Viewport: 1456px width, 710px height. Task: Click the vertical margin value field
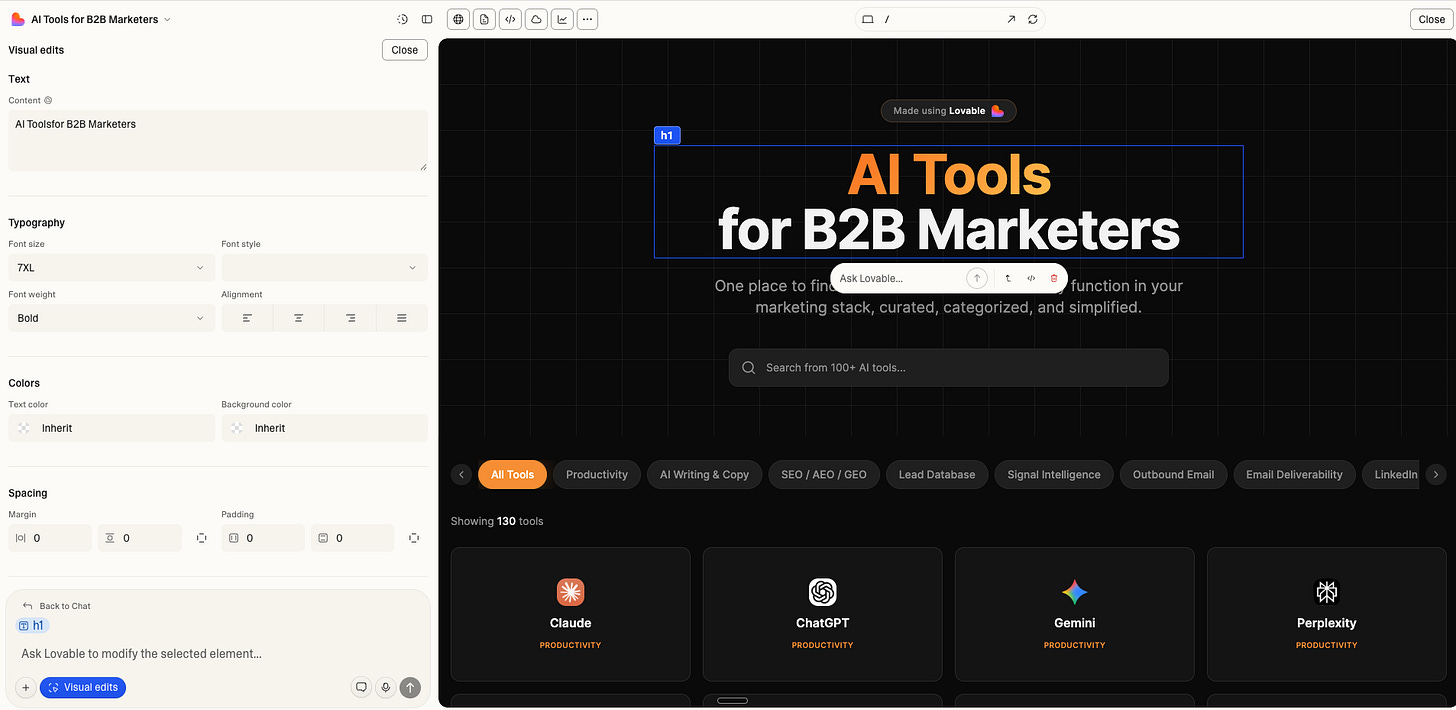140,538
